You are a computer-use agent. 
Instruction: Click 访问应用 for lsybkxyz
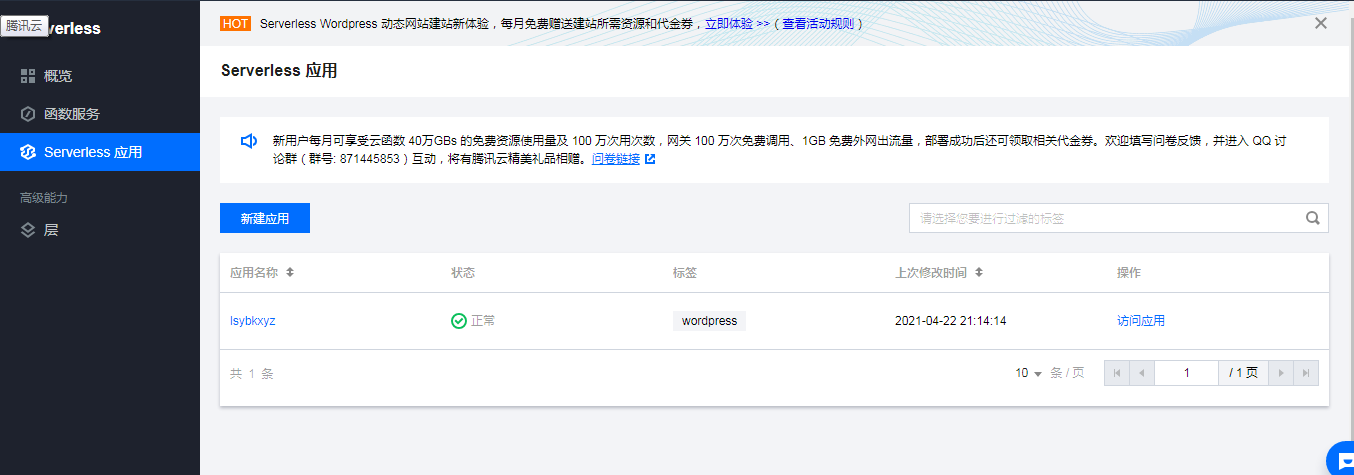coord(1141,321)
